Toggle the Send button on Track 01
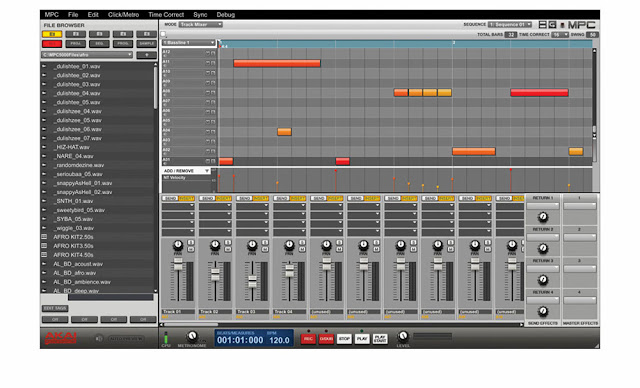Viewport: 640px width, 388px height. [x=170, y=198]
